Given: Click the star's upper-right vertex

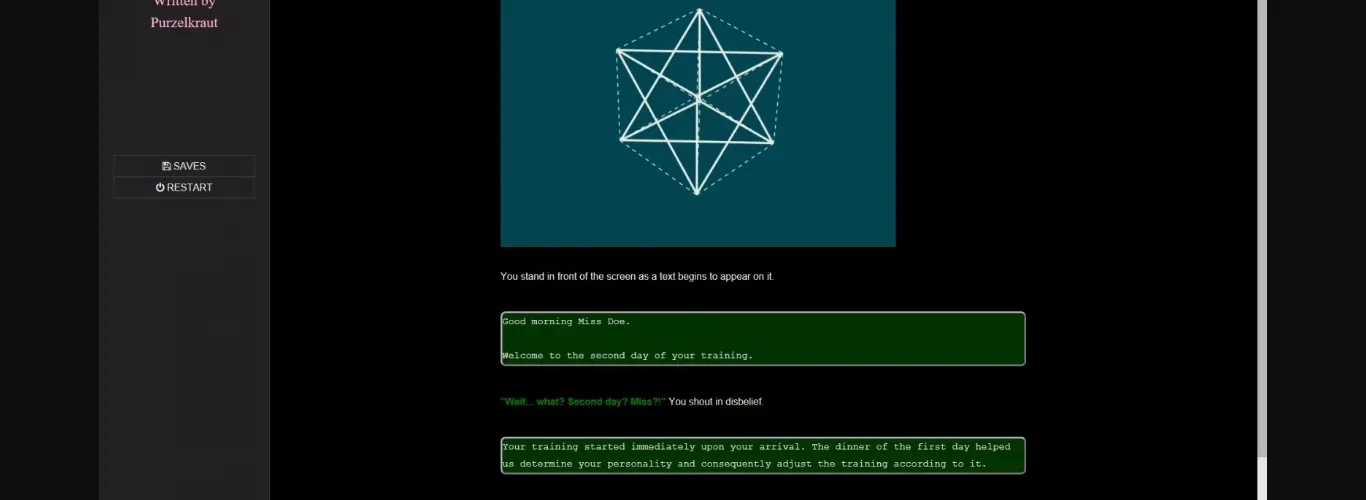Looking at the screenshot, I should 780,54.
